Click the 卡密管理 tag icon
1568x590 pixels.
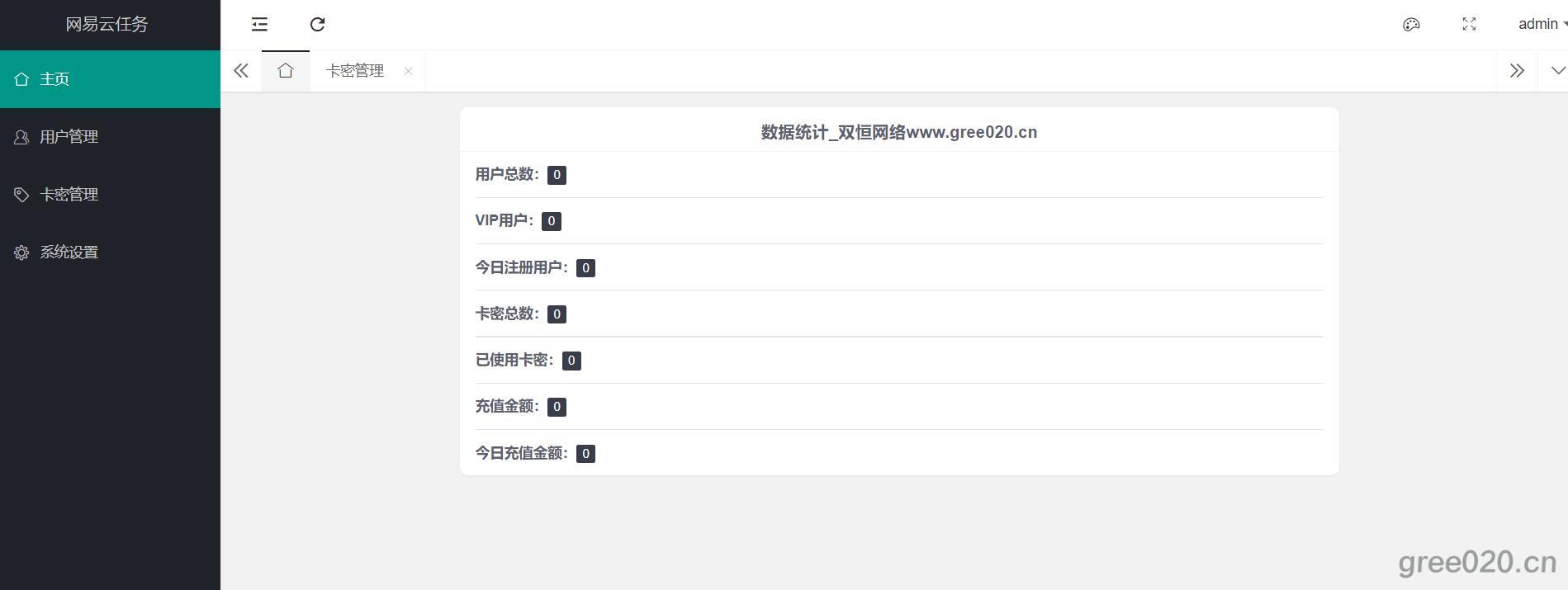pos(21,195)
